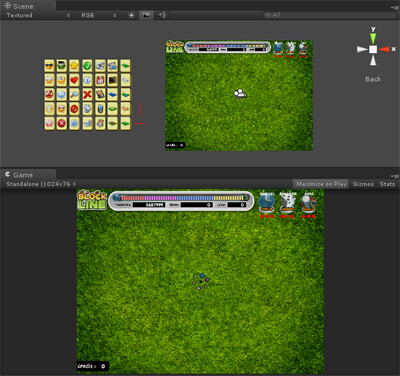Toggle the scene image effects button

tap(146, 15)
